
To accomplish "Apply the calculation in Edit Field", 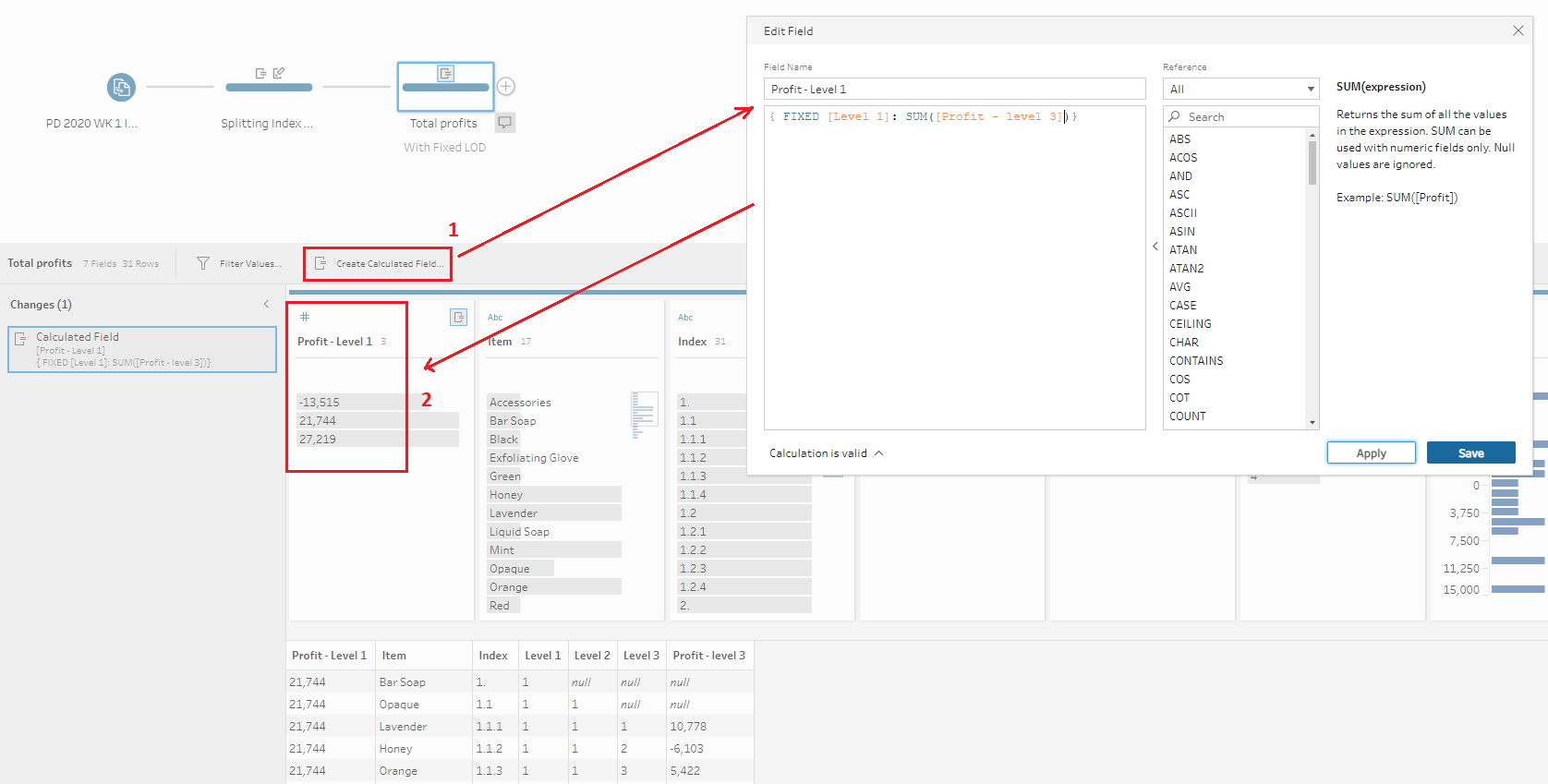I will click(1372, 452).
